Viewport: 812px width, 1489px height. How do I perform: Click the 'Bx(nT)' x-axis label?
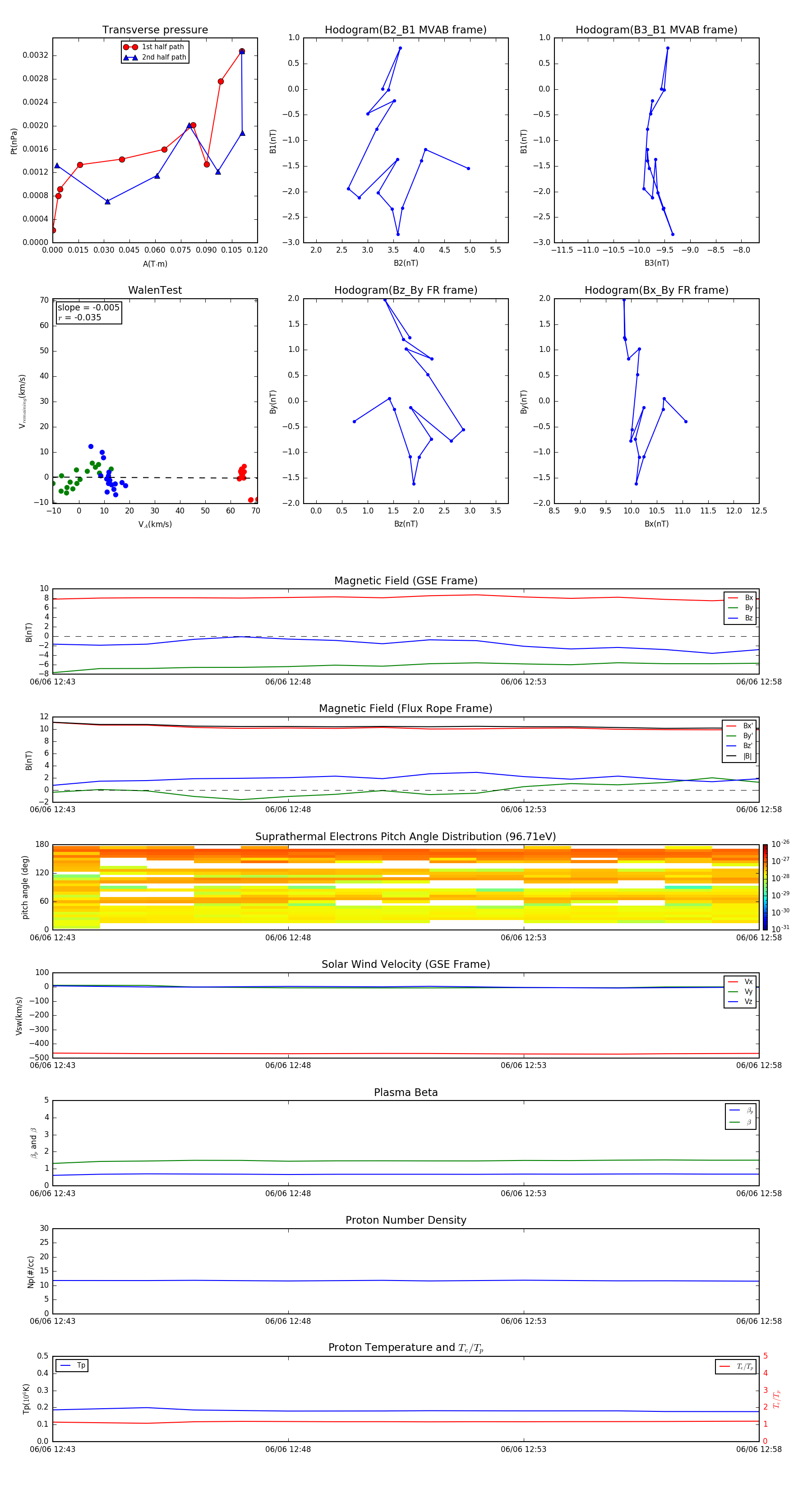(x=656, y=524)
